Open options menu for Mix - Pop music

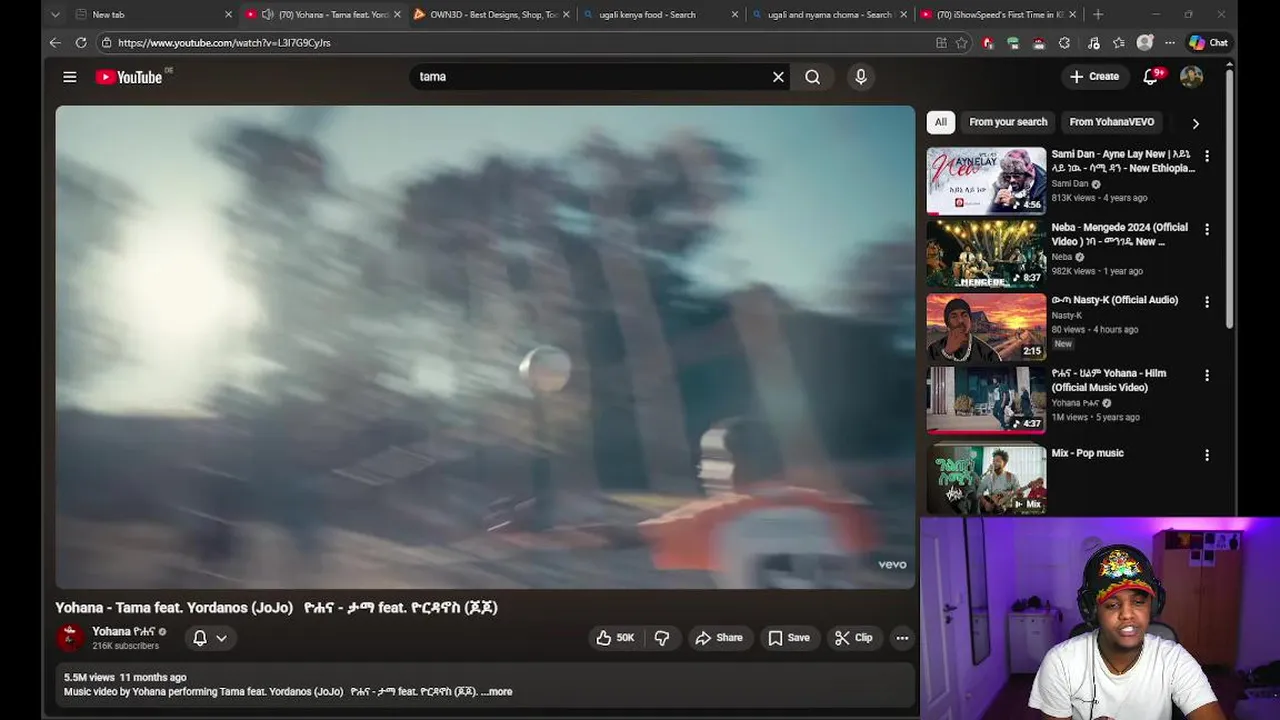(x=1207, y=455)
